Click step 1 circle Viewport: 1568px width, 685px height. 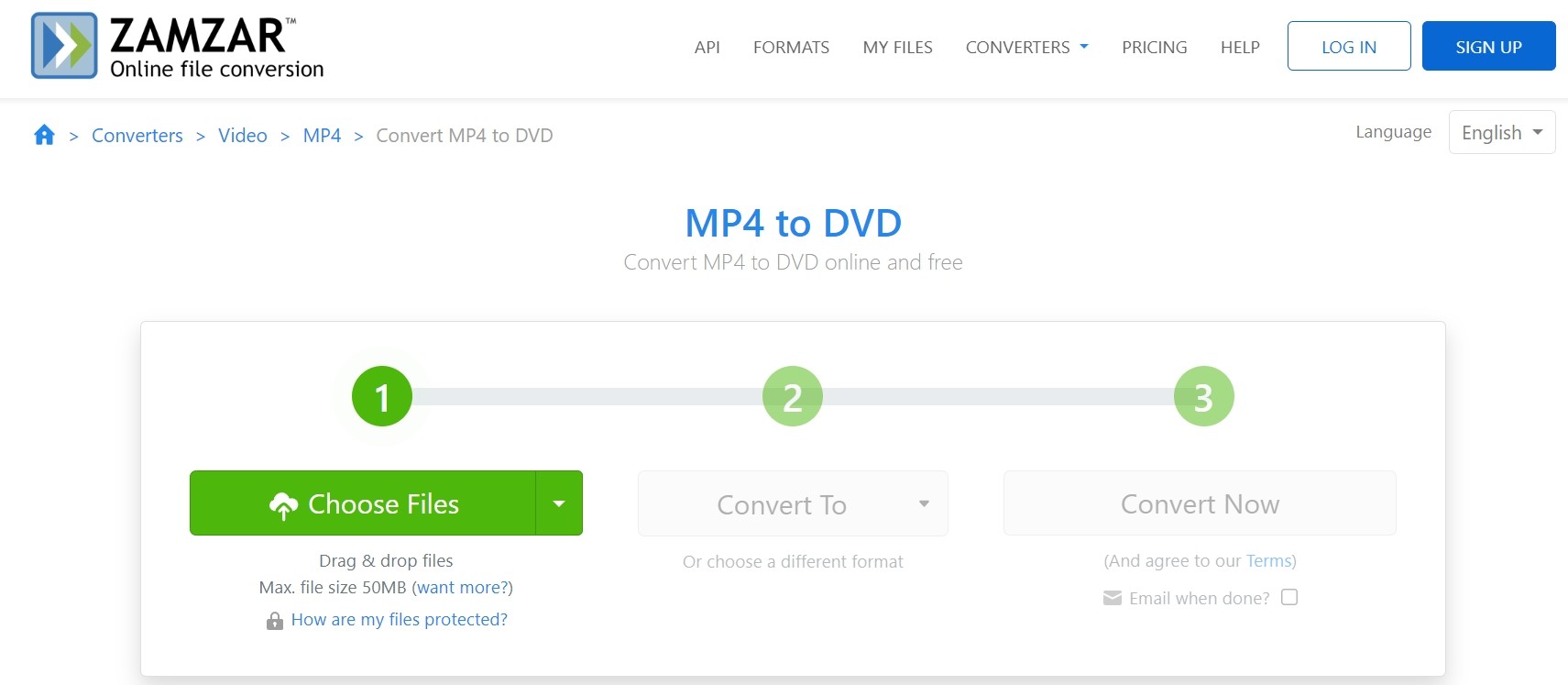pos(382,396)
